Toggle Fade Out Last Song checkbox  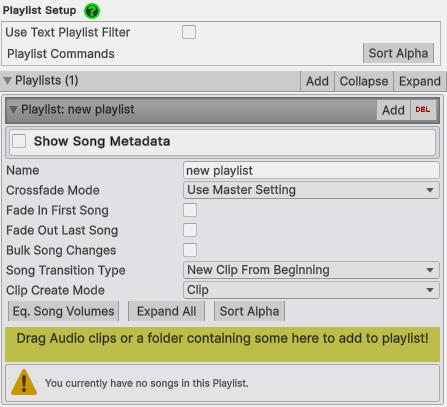tap(190, 230)
